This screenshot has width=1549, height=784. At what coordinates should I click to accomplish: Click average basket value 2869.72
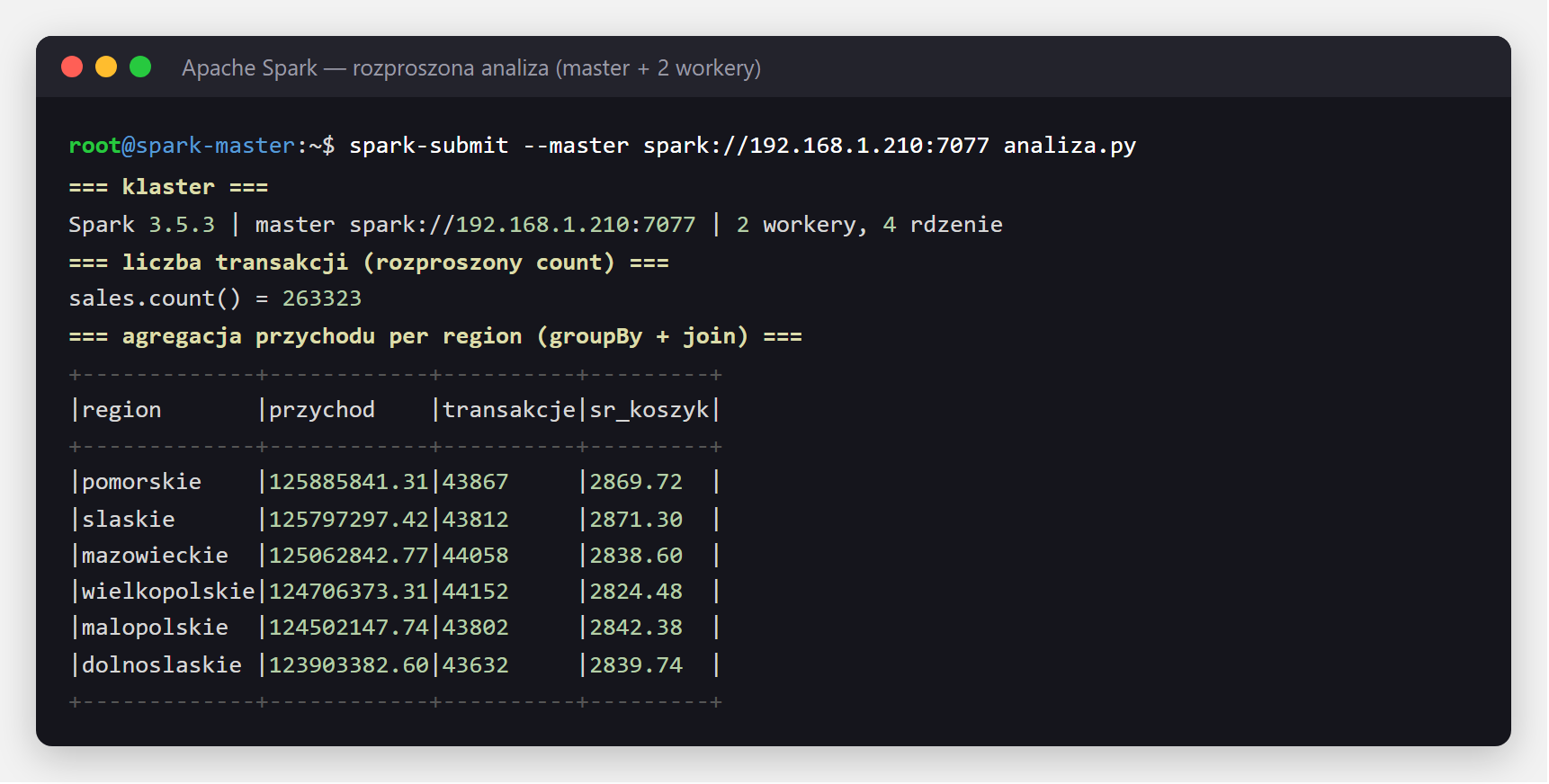pyautogui.click(x=636, y=482)
